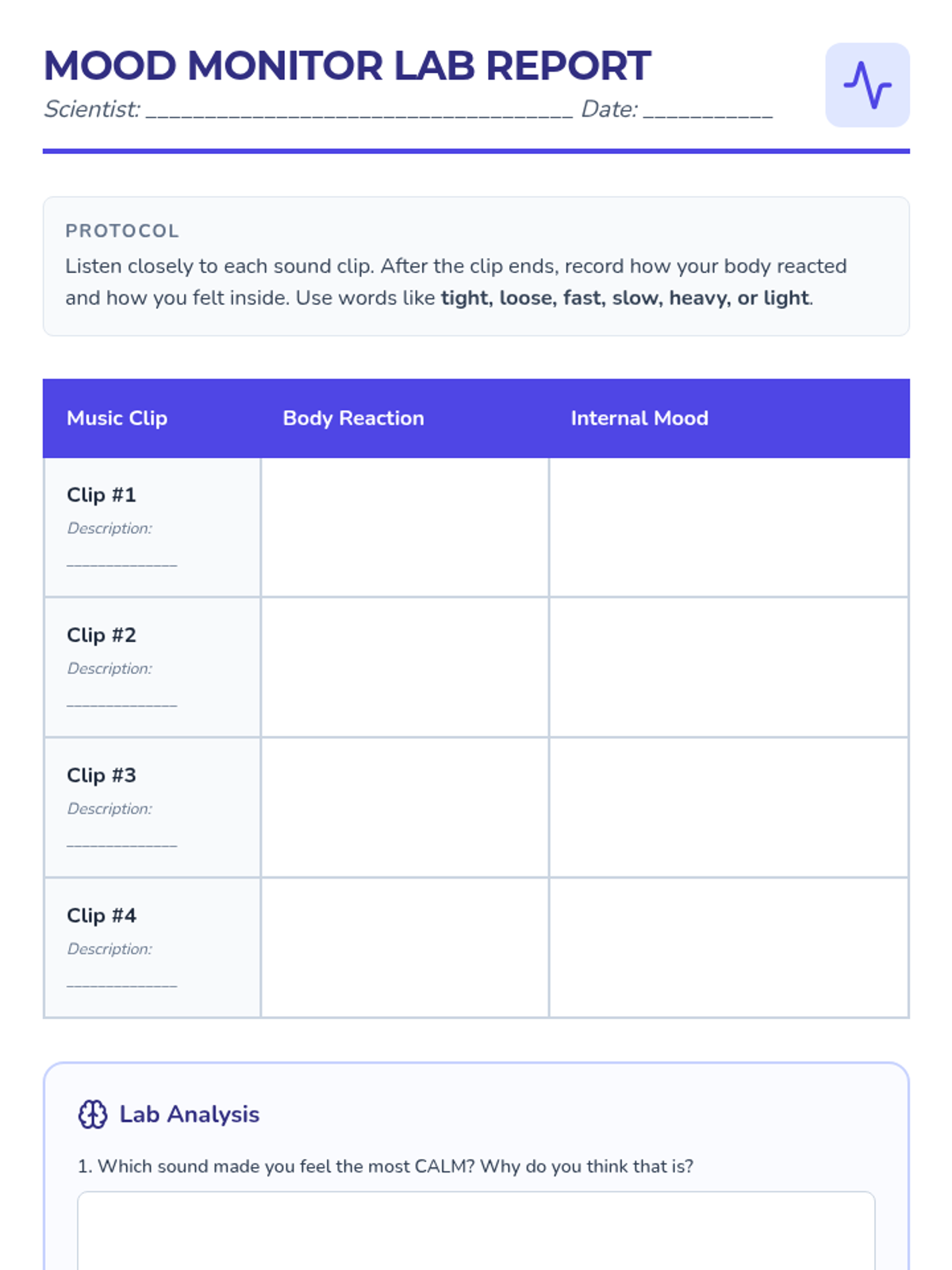Click the Date blank line

708,111
